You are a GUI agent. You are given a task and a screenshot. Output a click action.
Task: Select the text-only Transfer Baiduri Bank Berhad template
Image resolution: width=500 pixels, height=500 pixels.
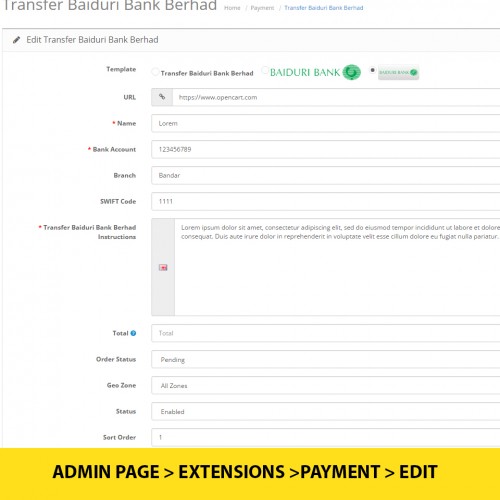(x=155, y=72)
